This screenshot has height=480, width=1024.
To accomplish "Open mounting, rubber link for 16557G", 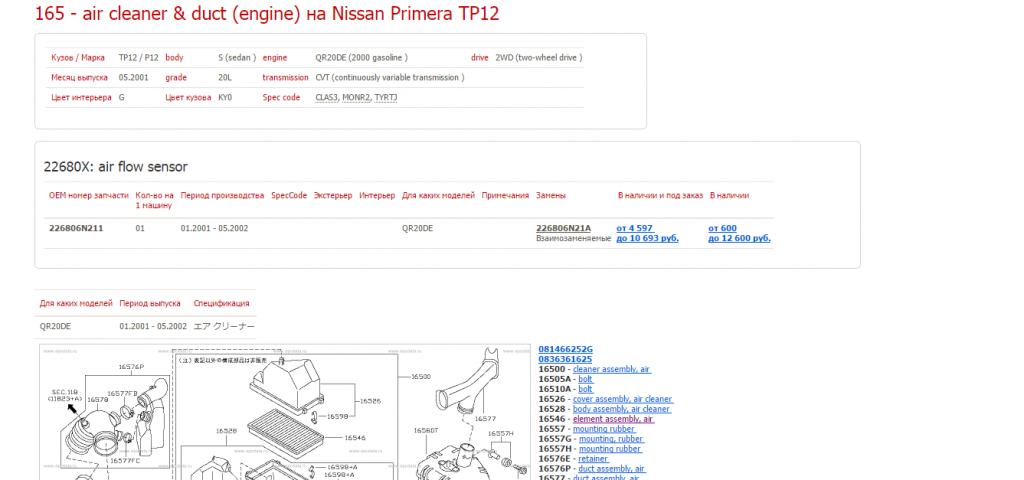I will (611, 439).
